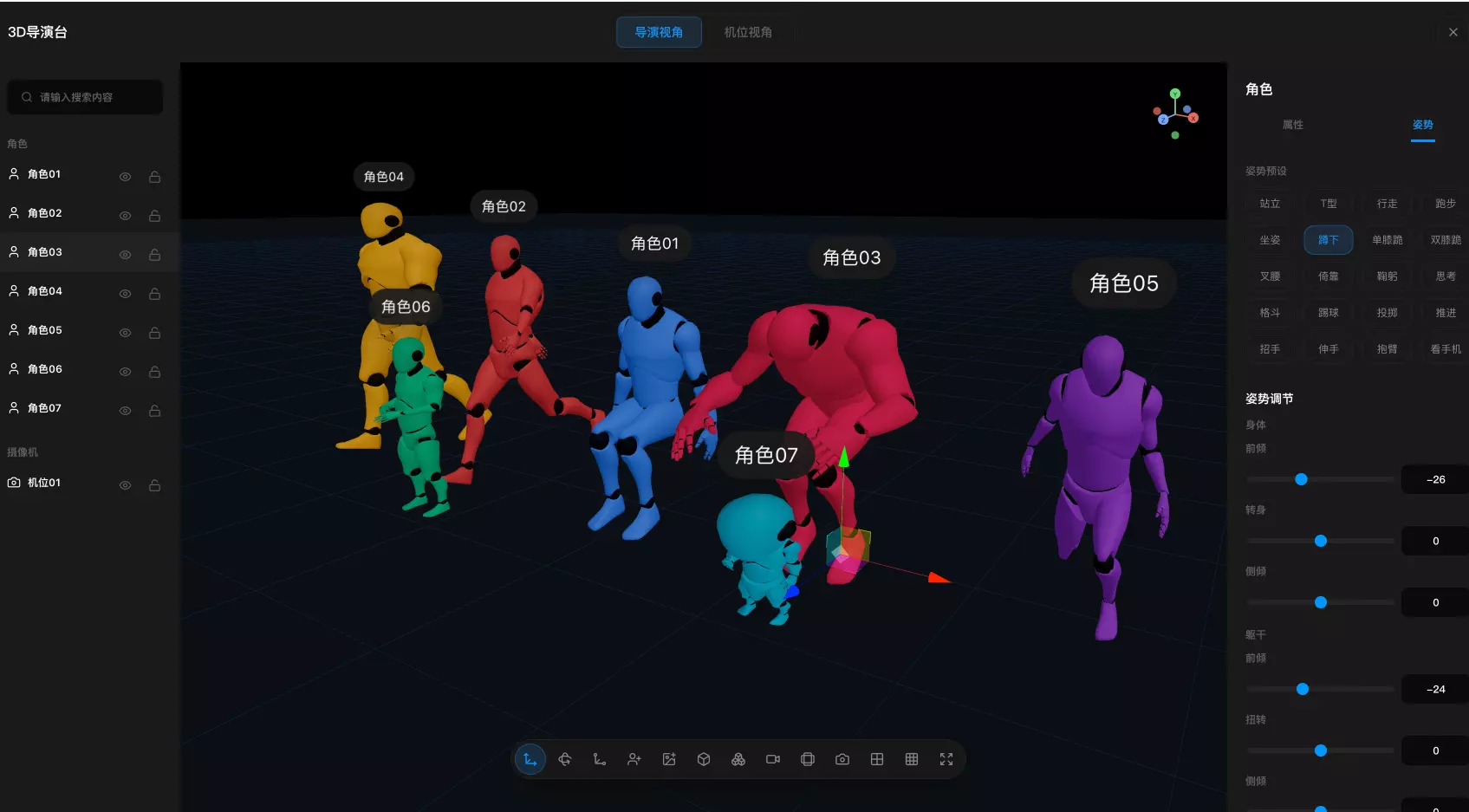This screenshot has height=812, width=1469.
Task: Click the lock icon for 机位01
Action: click(154, 485)
